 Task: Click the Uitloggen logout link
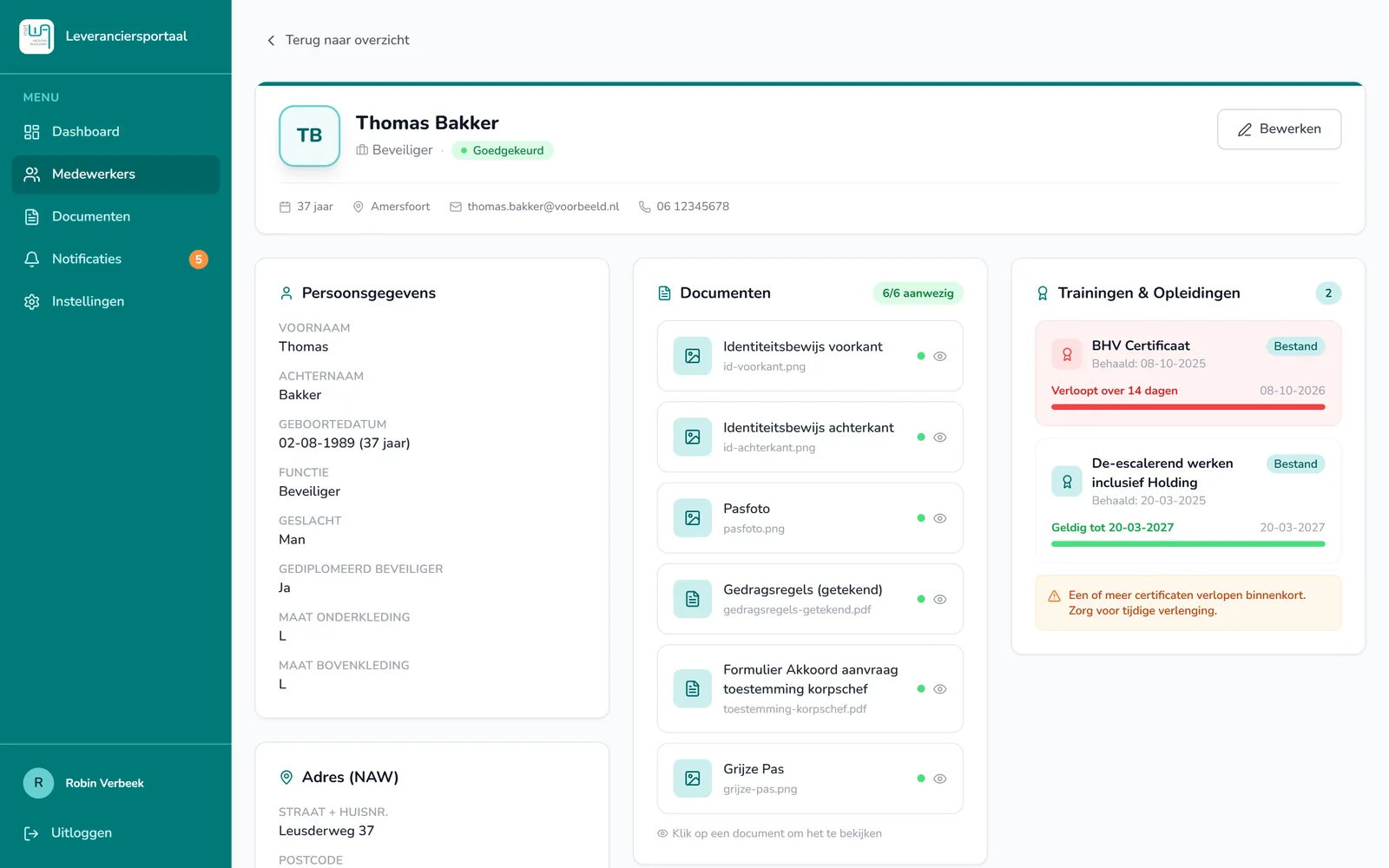point(68,833)
